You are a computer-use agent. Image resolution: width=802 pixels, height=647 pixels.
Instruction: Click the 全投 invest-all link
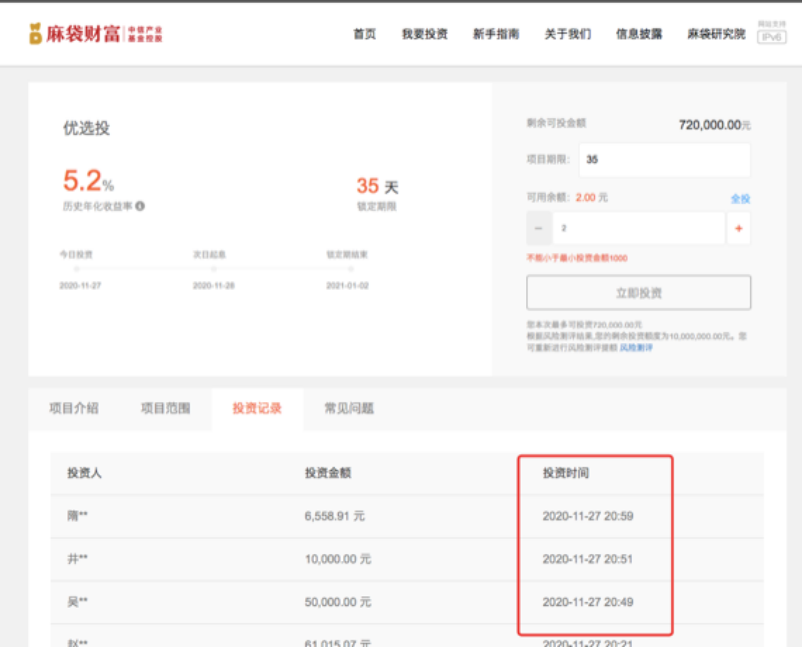tap(740, 198)
